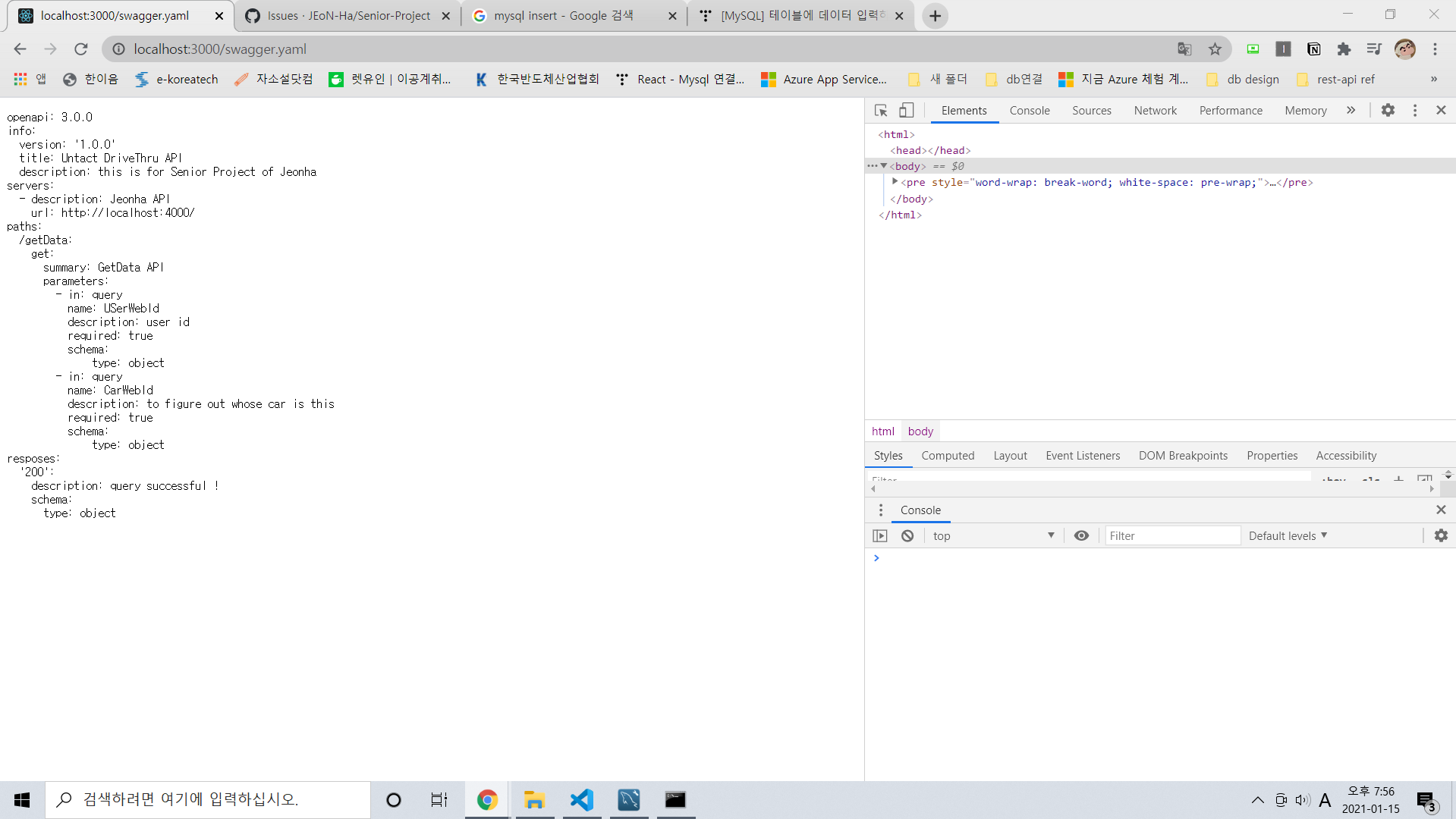This screenshot has width=1456, height=819.
Task: Click the html breadcrumb
Action: tap(883, 431)
